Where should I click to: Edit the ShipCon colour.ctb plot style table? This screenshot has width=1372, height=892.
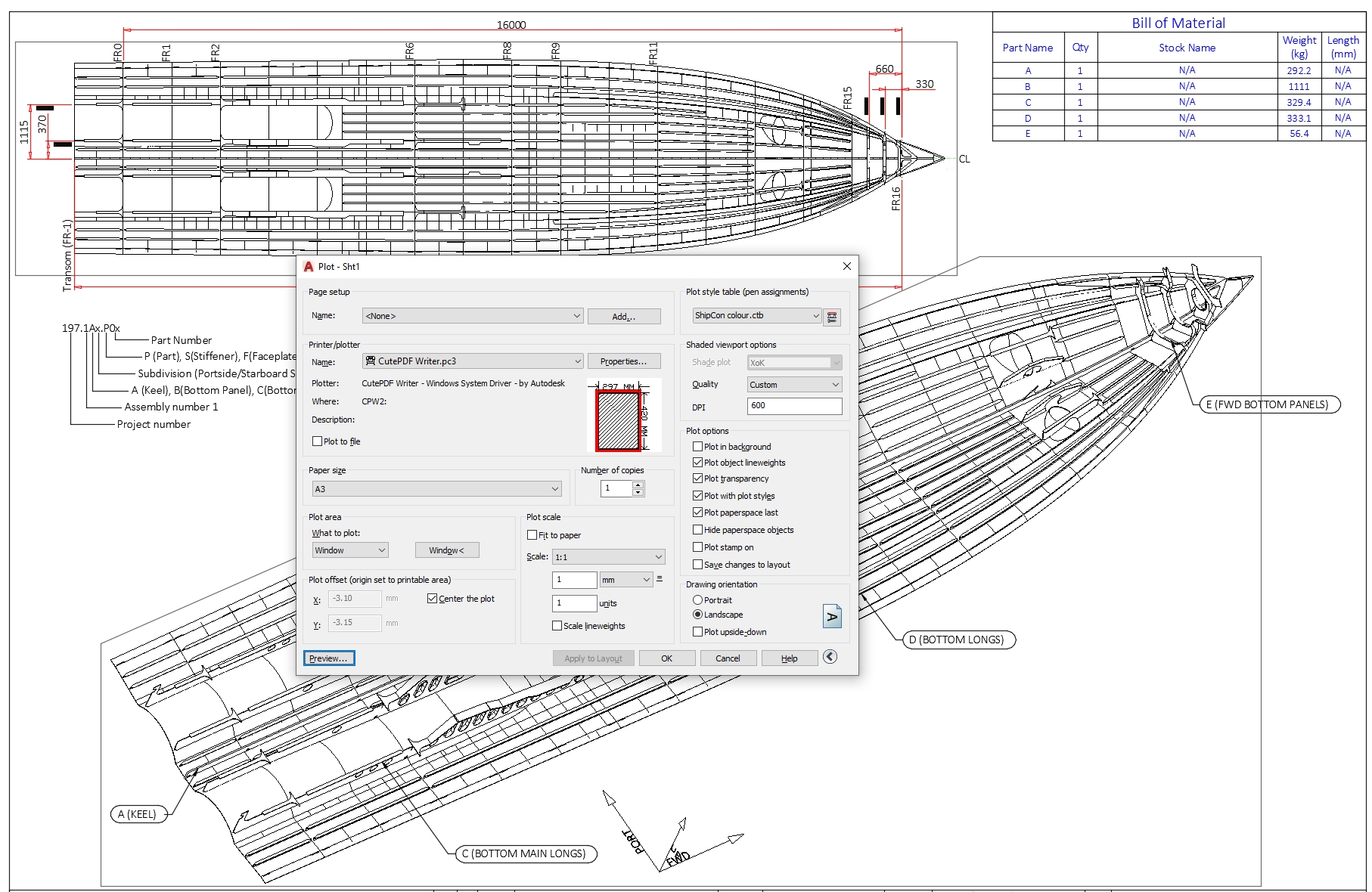click(832, 316)
